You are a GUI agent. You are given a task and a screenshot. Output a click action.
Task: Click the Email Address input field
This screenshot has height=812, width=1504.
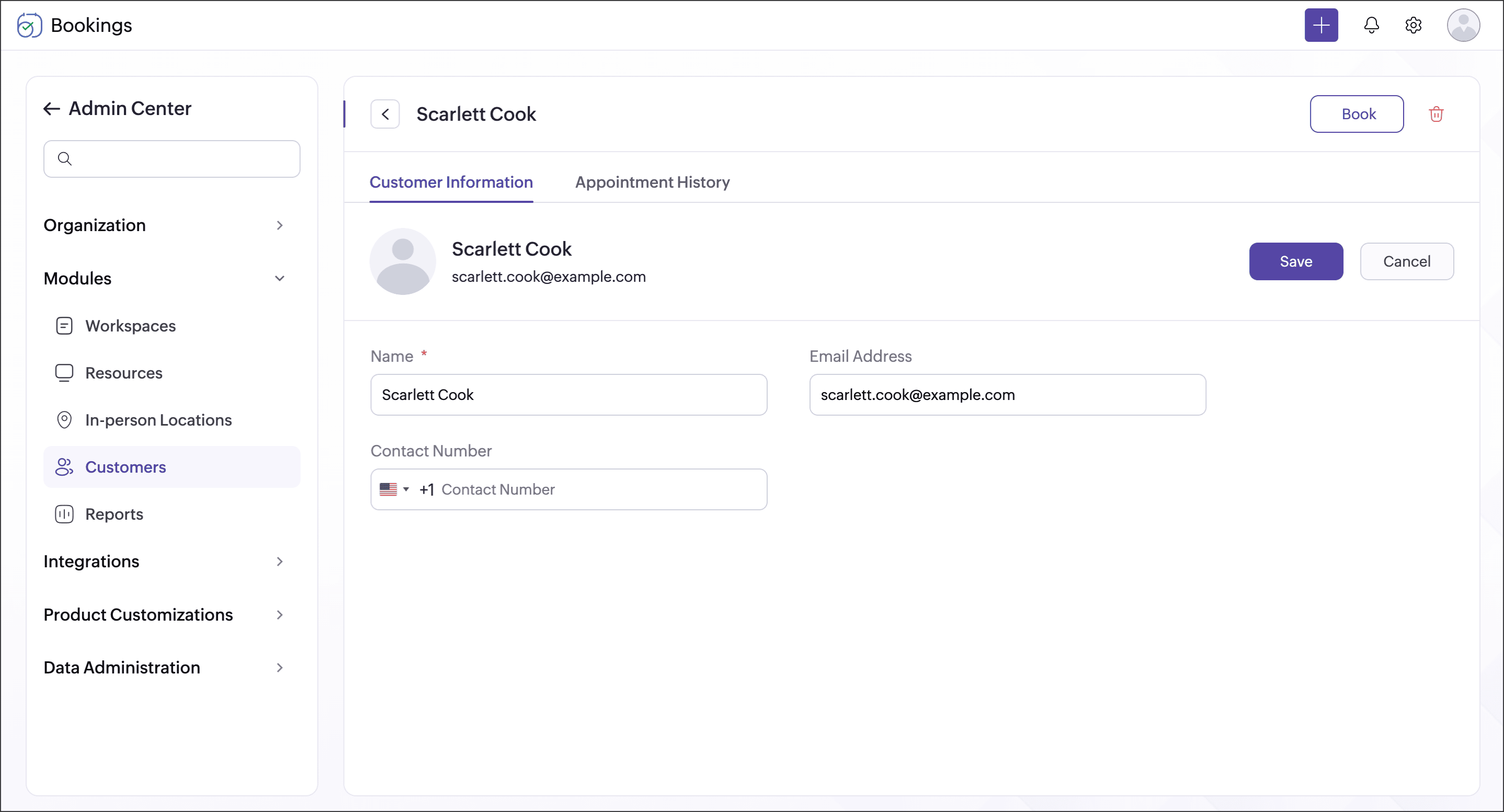1007,395
